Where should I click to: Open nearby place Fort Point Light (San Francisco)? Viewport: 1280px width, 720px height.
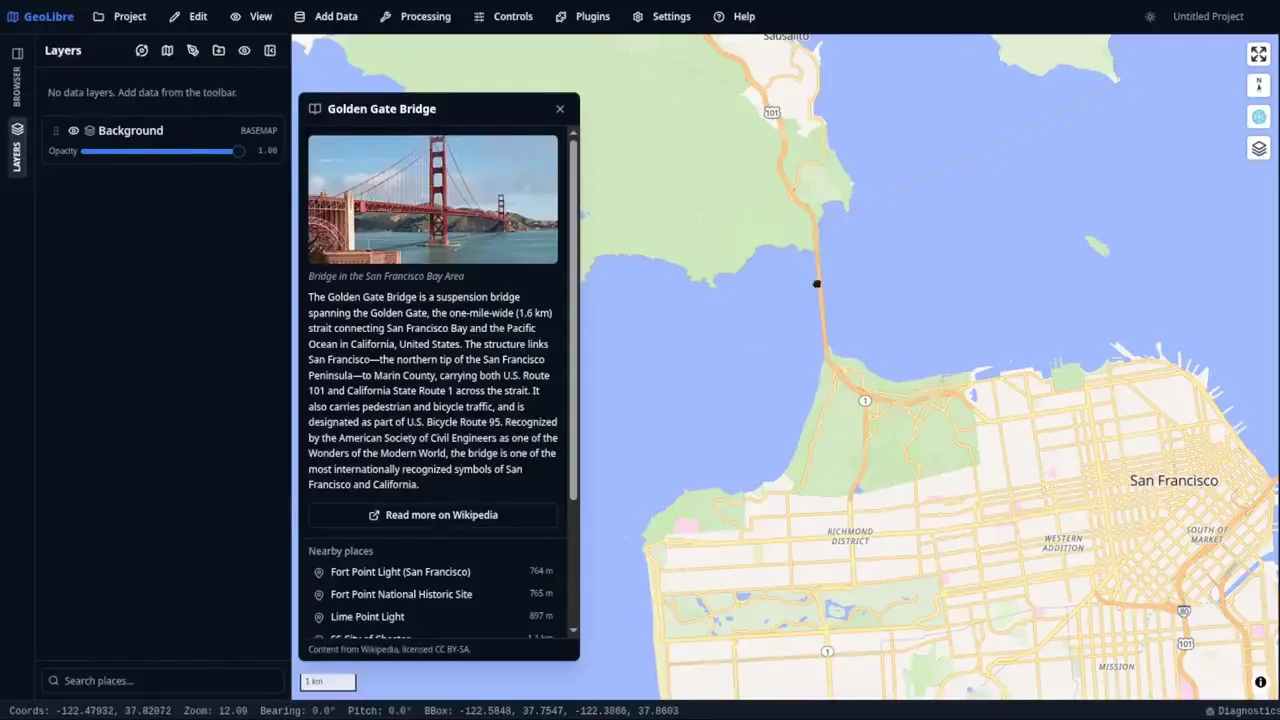[x=433, y=572]
